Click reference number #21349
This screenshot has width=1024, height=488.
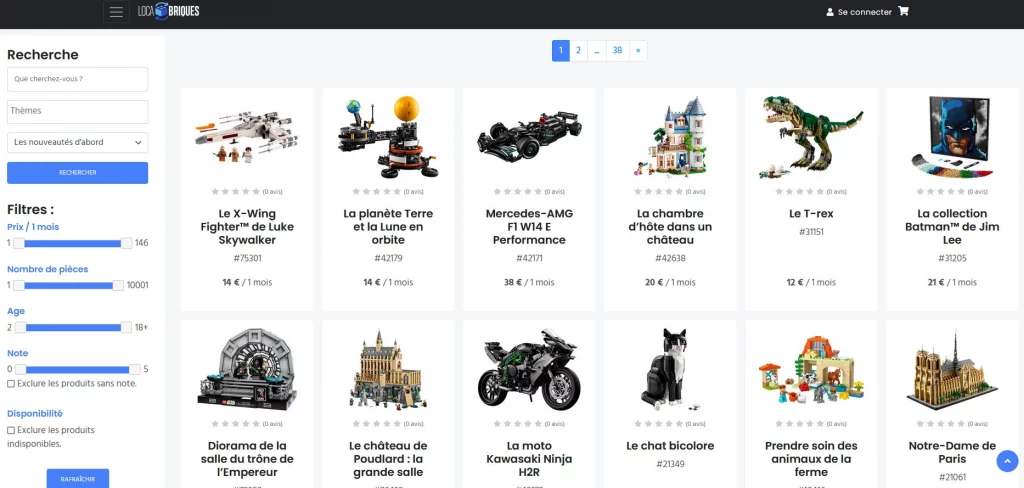[670, 464]
